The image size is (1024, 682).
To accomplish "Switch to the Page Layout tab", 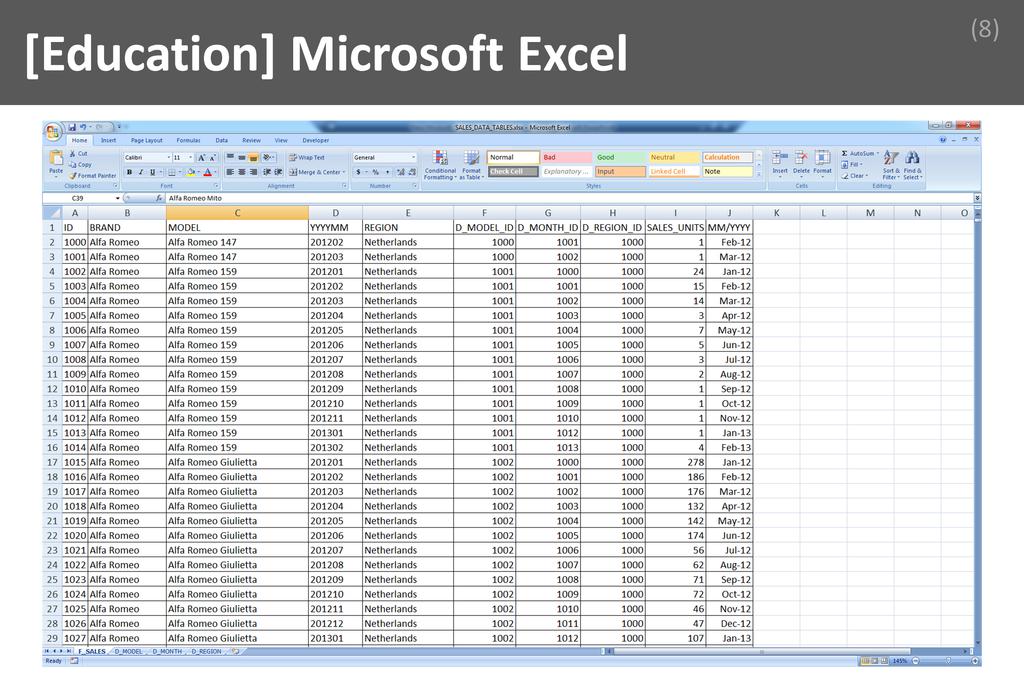I will (146, 140).
